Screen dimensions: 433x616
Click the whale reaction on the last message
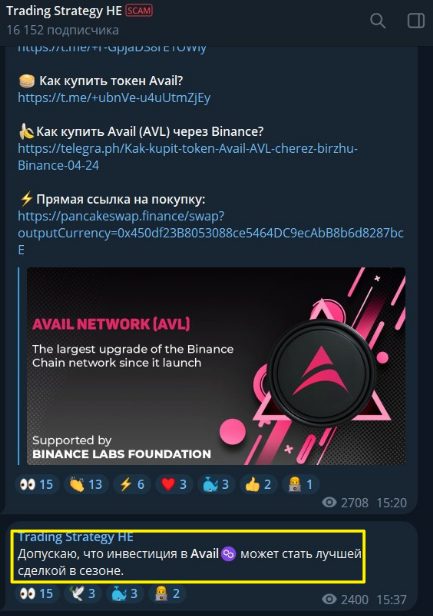click(124, 593)
